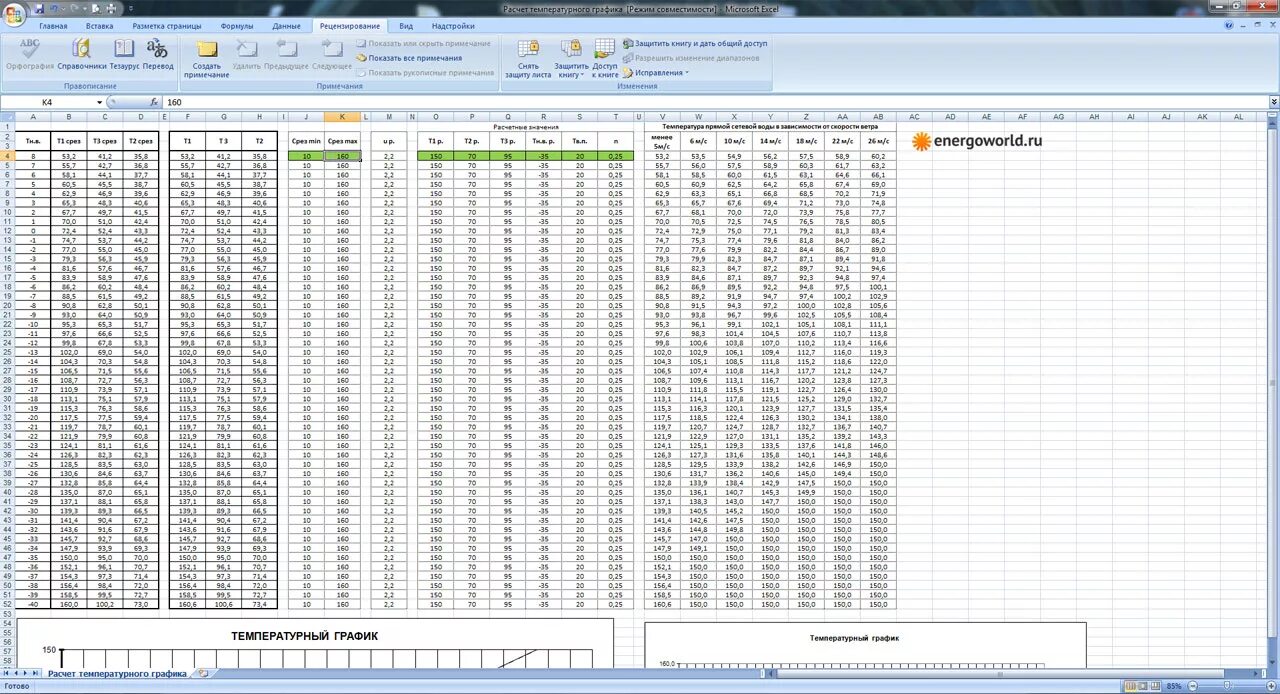The width and height of the screenshot is (1280, 694).
Task: Select header cell 'T1 срез'
Action: 68,141
